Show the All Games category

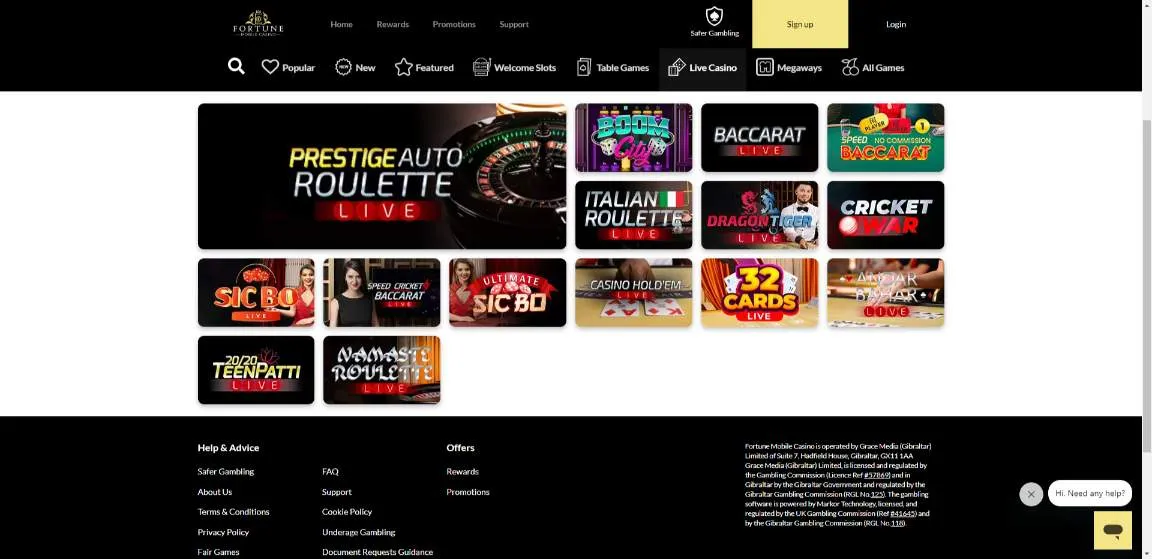873,68
